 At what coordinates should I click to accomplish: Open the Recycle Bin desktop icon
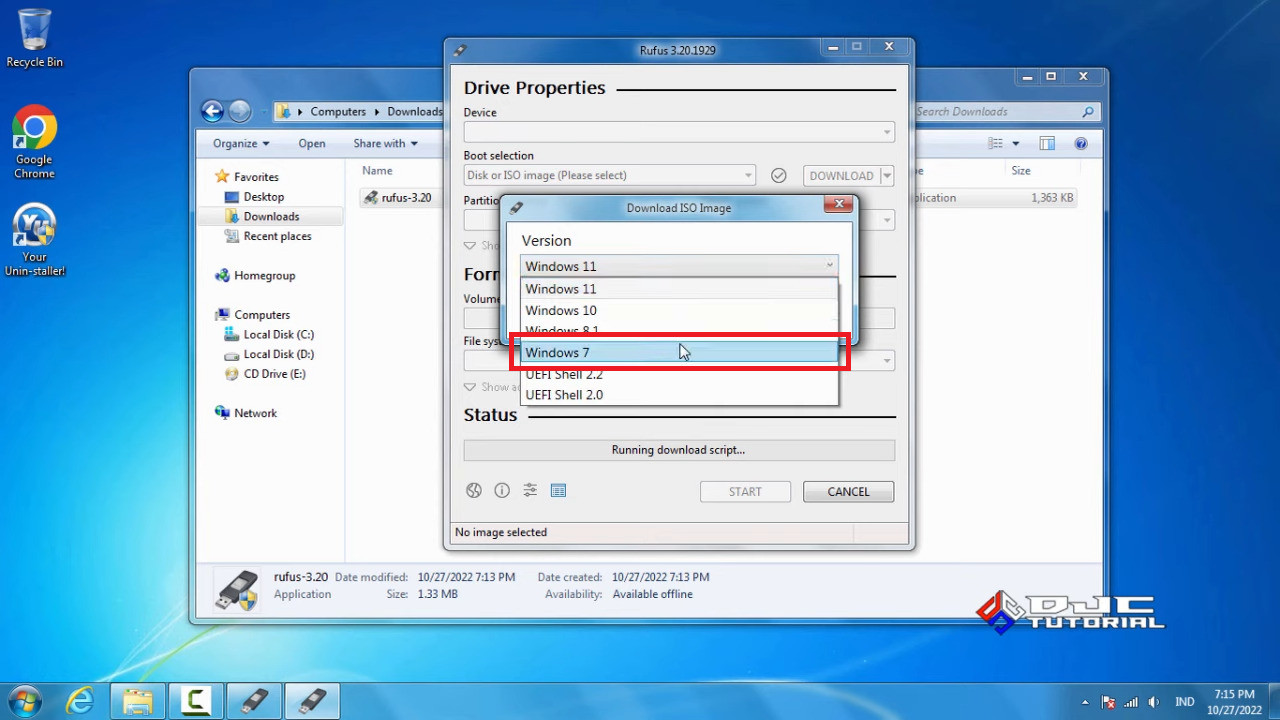click(34, 38)
